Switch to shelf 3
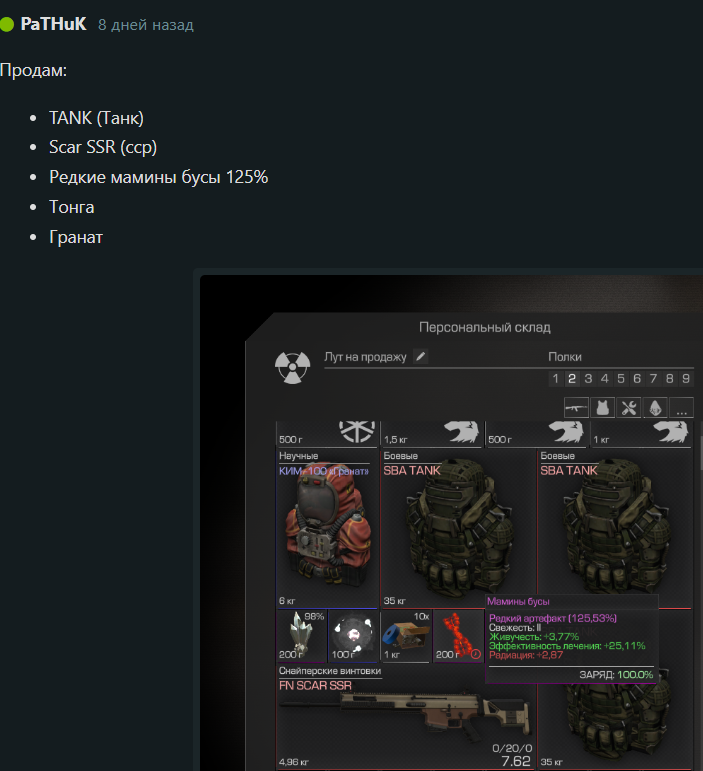The image size is (703, 771). point(588,379)
